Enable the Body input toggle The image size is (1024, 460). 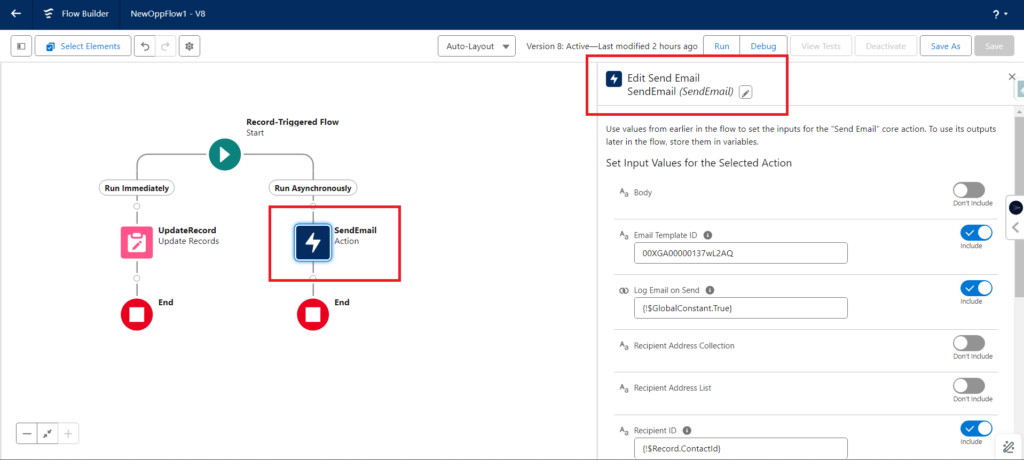pos(968,190)
